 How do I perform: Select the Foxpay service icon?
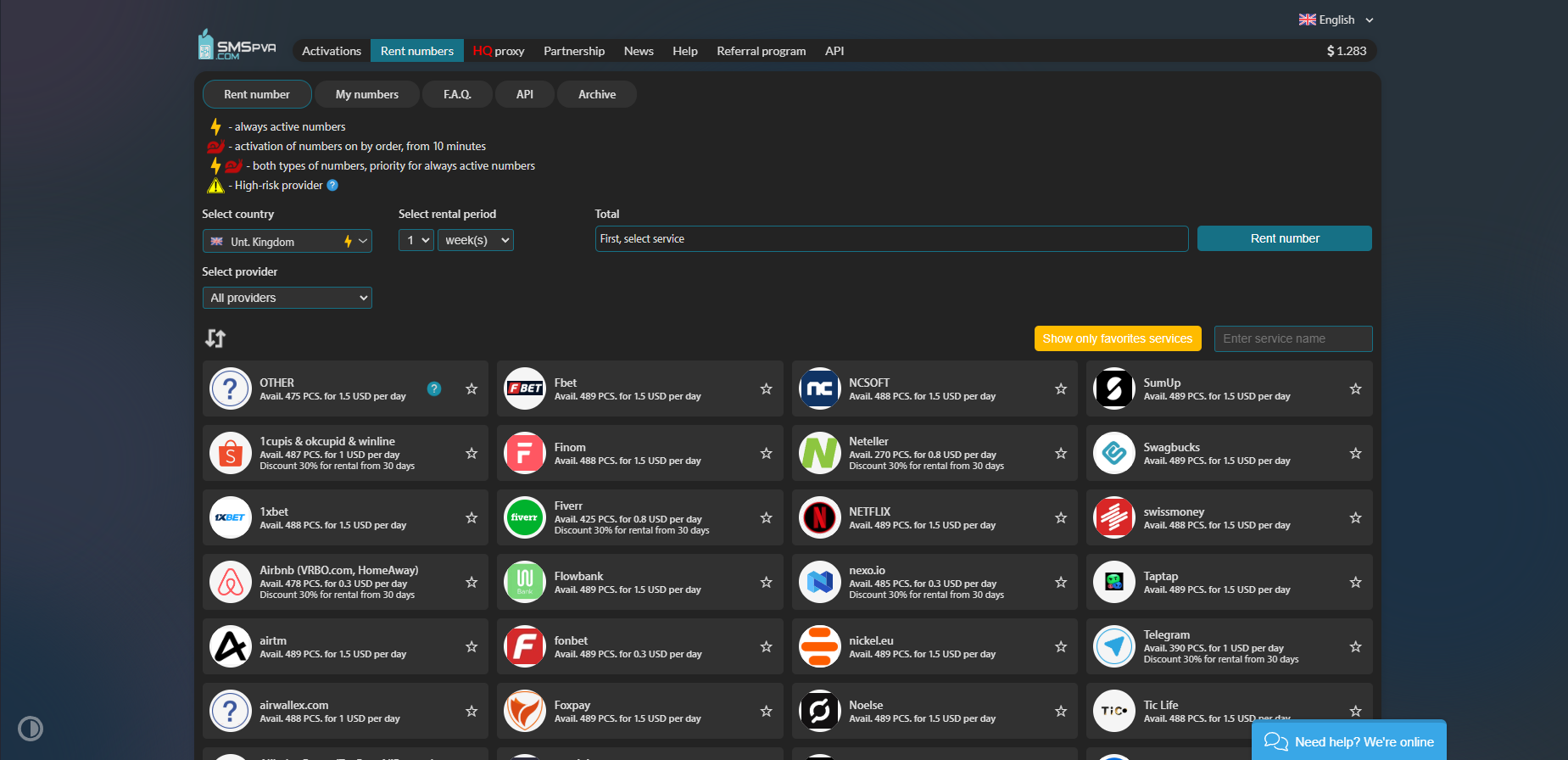pyautogui.click(x=525, y=711)
